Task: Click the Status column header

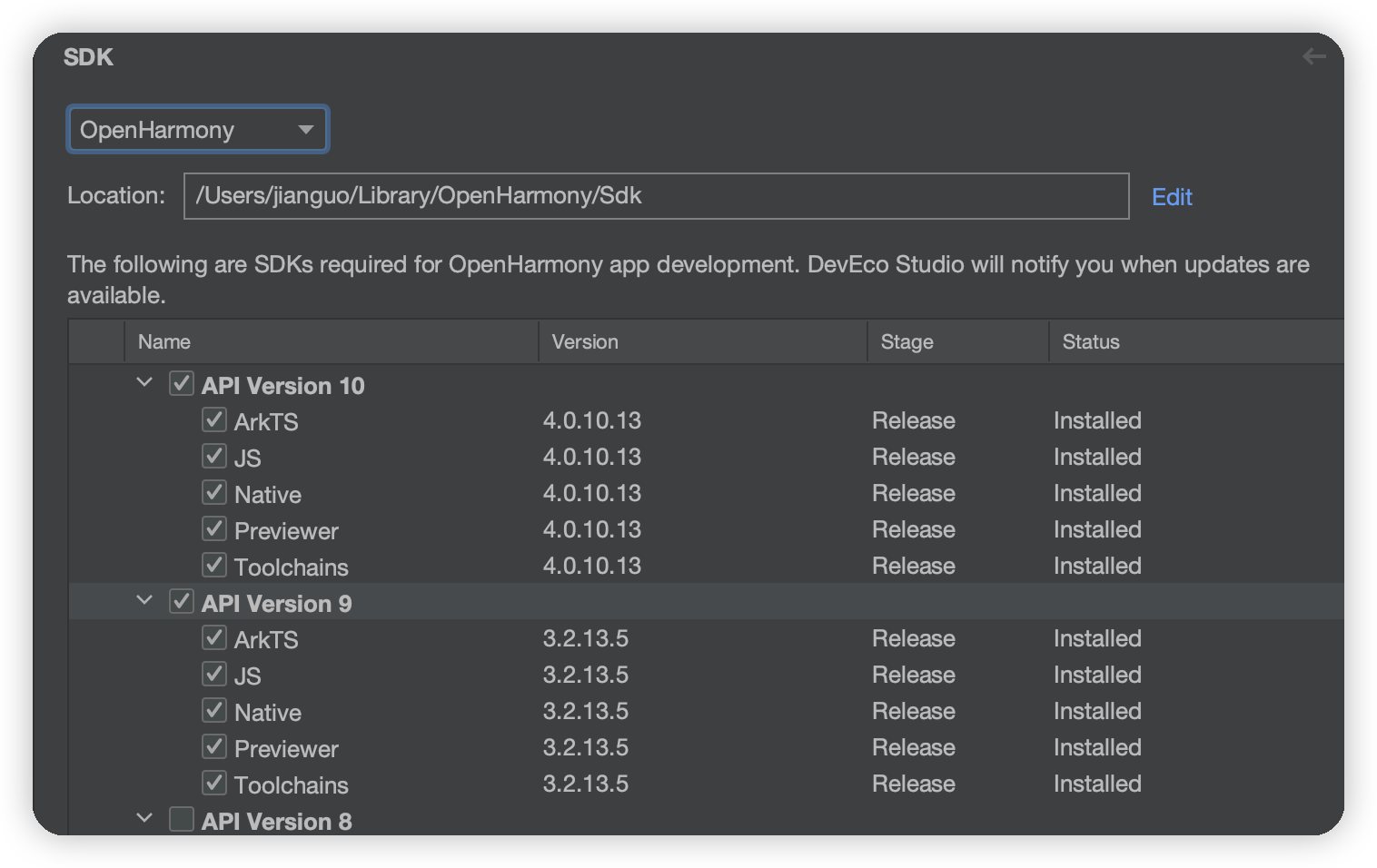Action: [1196, 342]
